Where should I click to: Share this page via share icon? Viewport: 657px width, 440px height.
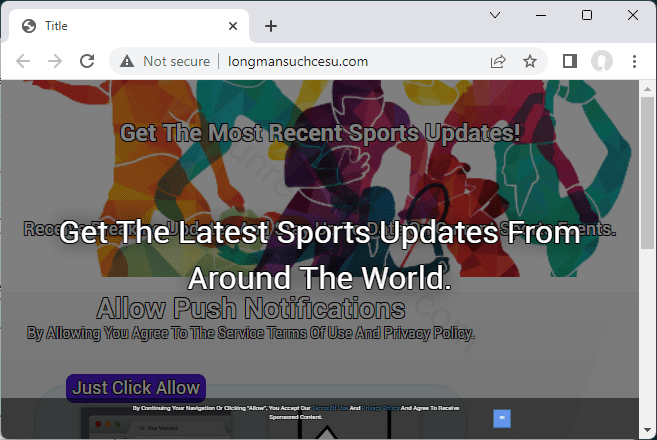click(x=497, y=61)
